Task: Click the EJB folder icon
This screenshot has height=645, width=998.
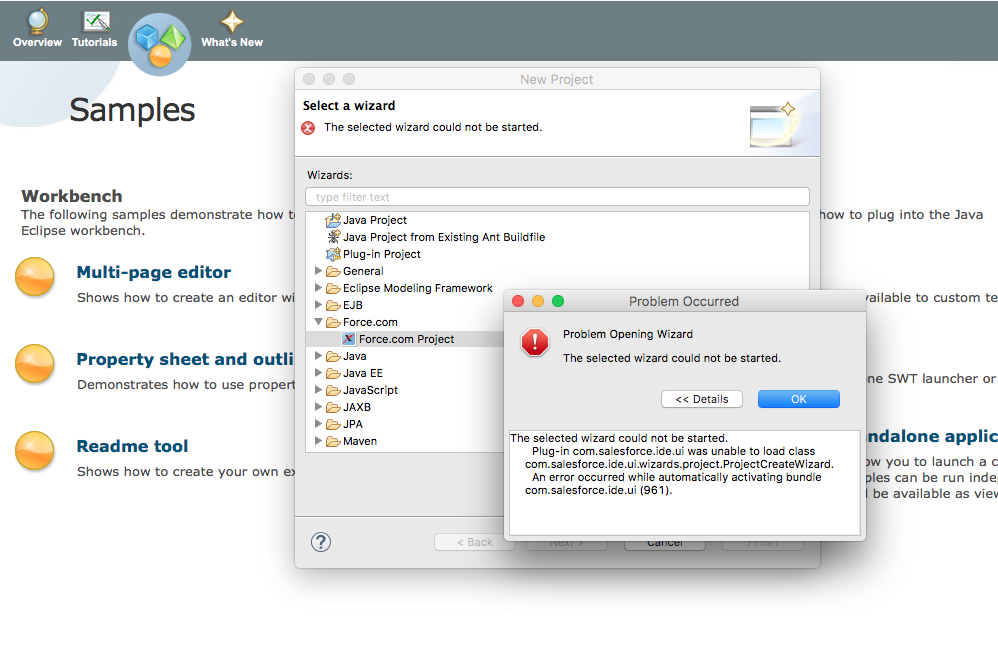Action: (x=333, y=305)
